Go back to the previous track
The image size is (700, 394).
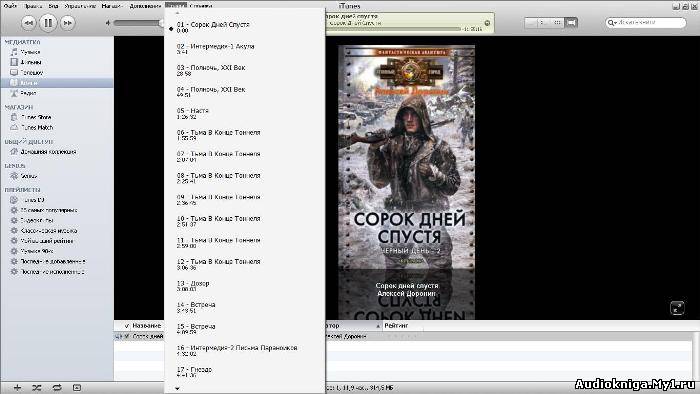click(x=28, y=23)
